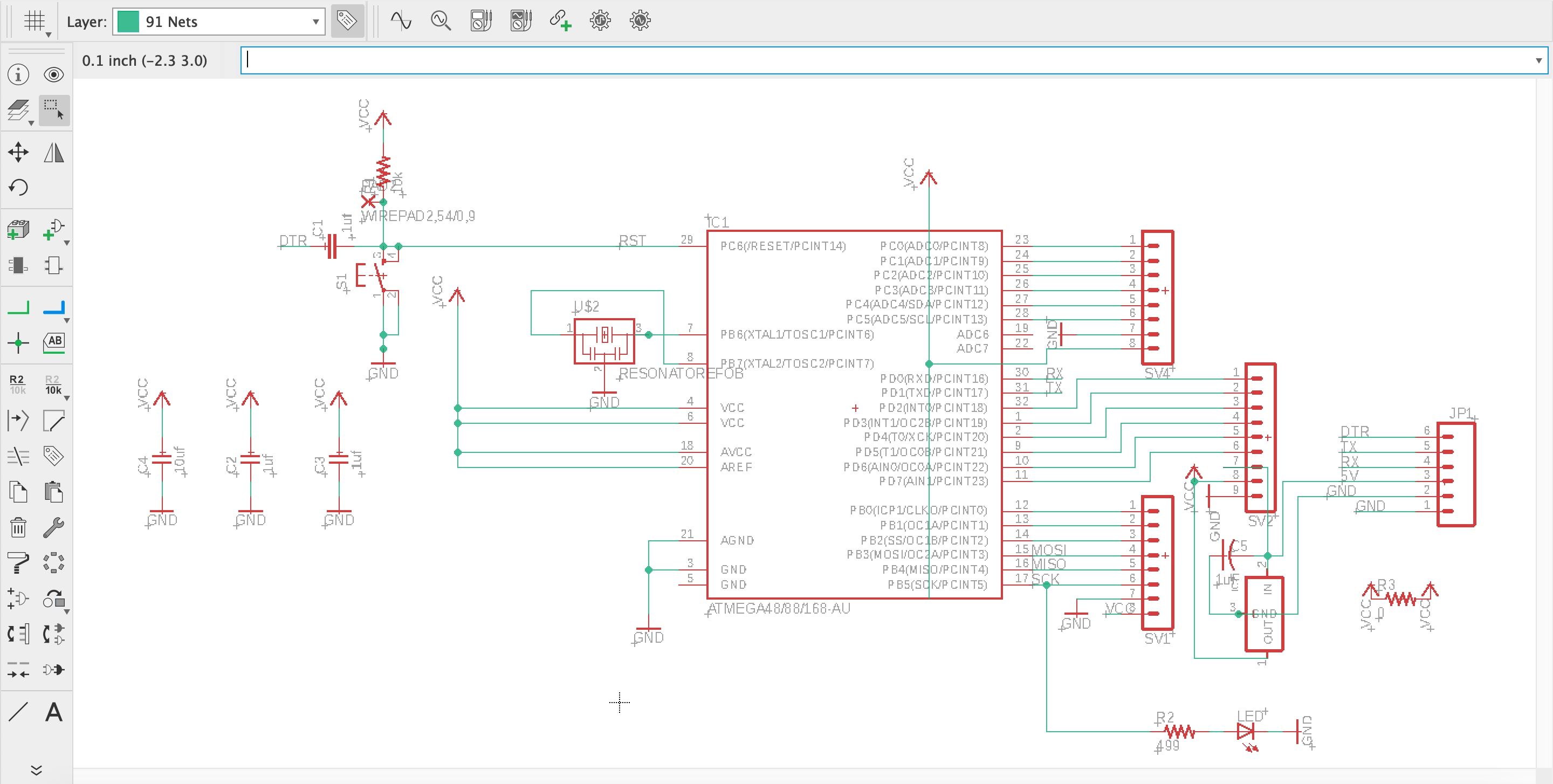
Task: Click the green 91 Nets color swatch
Action: click(x=128, y=22)
